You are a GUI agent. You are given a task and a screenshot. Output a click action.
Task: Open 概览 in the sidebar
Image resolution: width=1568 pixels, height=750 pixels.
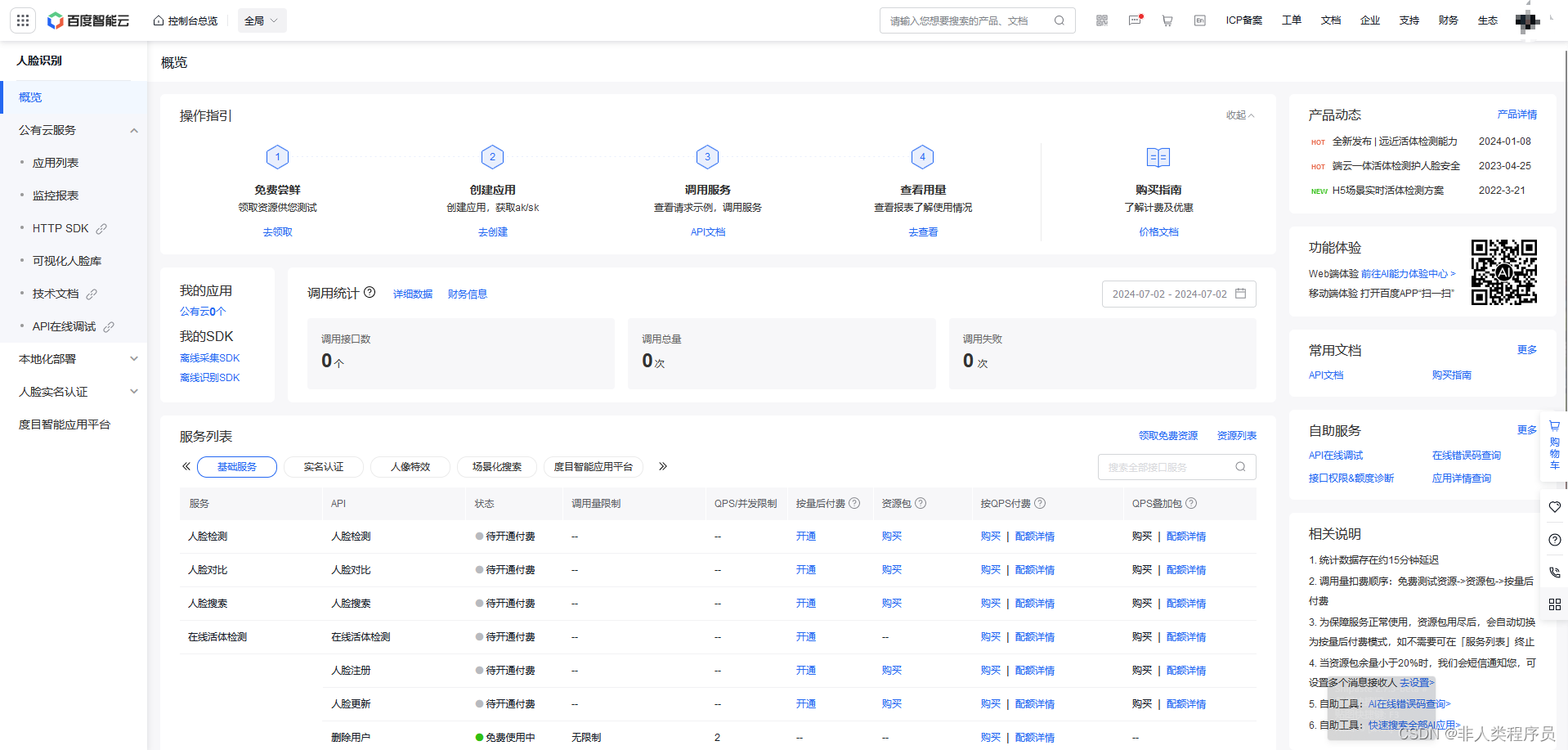pyautogui.click(x=74, y=97)
